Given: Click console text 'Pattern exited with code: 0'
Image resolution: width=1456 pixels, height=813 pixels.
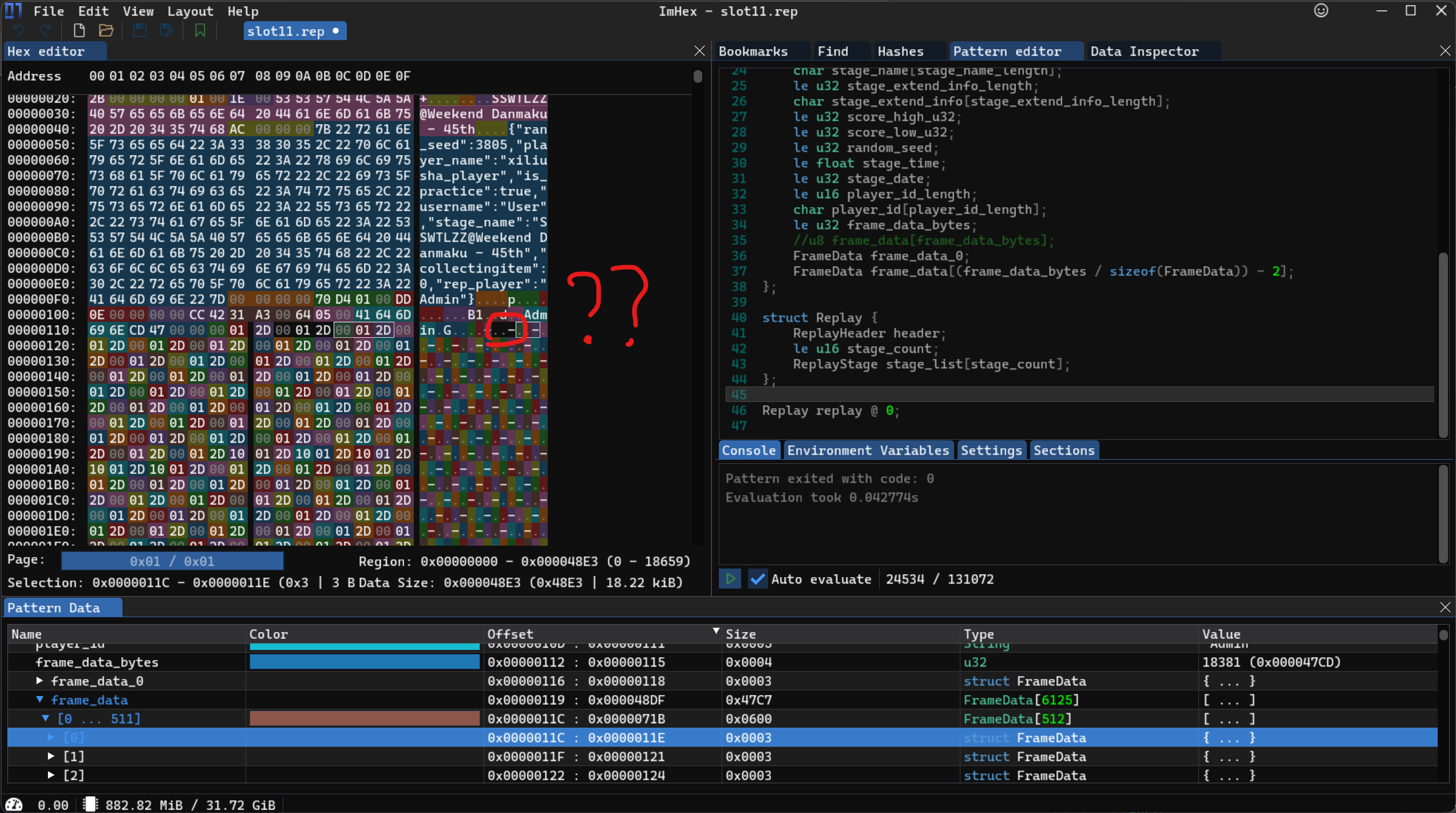Looking at the screenshot, I should pyautogui.click(x=830, y=479).
